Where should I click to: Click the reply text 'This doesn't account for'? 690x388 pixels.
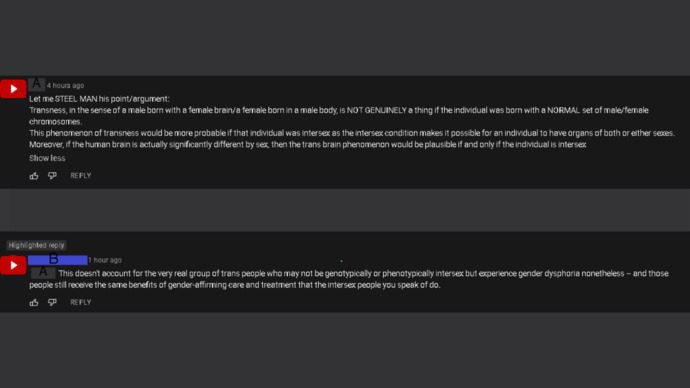[x=349, y=279]
